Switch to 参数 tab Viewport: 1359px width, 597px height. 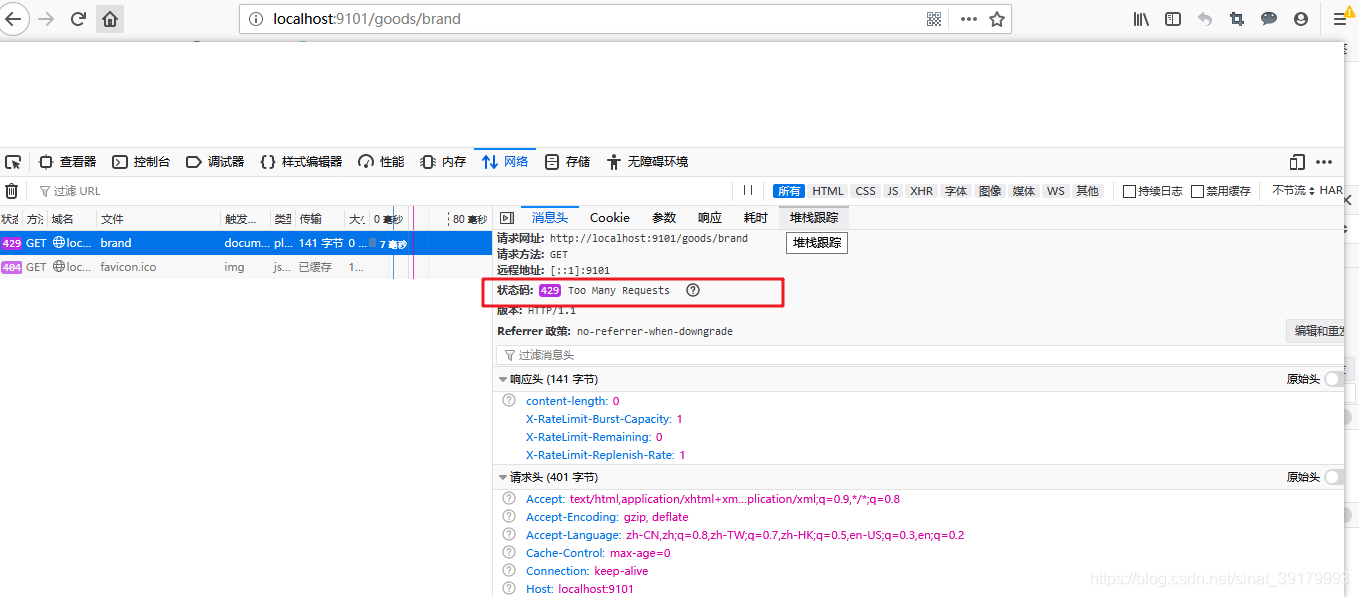[x=664, y=218]
